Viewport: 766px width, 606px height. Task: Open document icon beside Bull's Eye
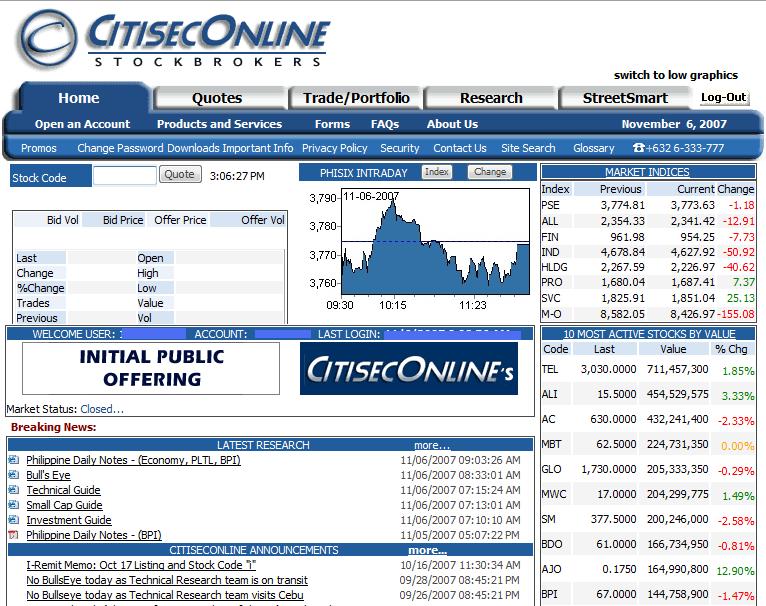pyautogui.click(x=14, y=475)
